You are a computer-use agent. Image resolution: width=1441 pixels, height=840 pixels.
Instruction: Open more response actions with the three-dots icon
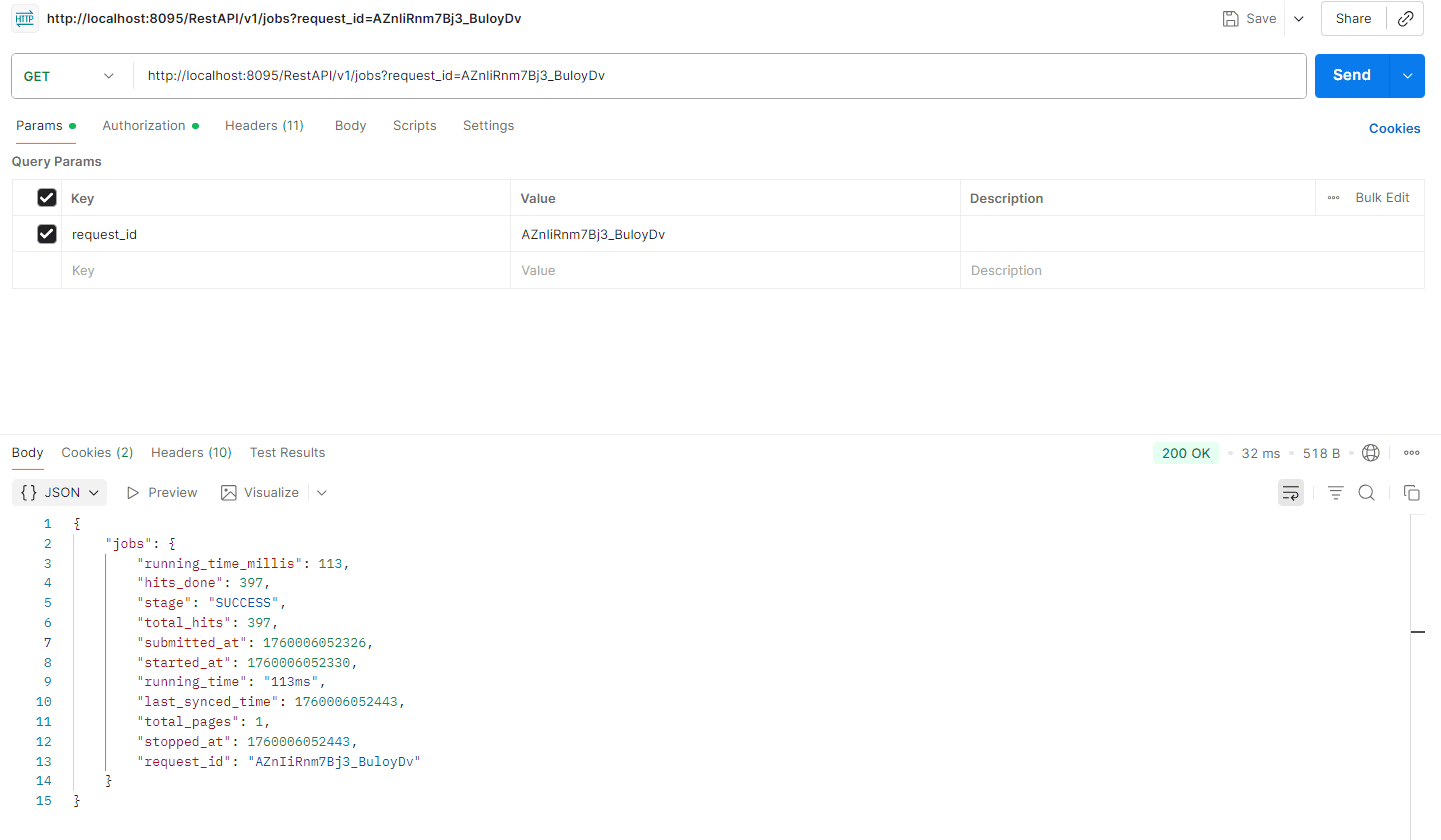click(x=1411, y=452)
